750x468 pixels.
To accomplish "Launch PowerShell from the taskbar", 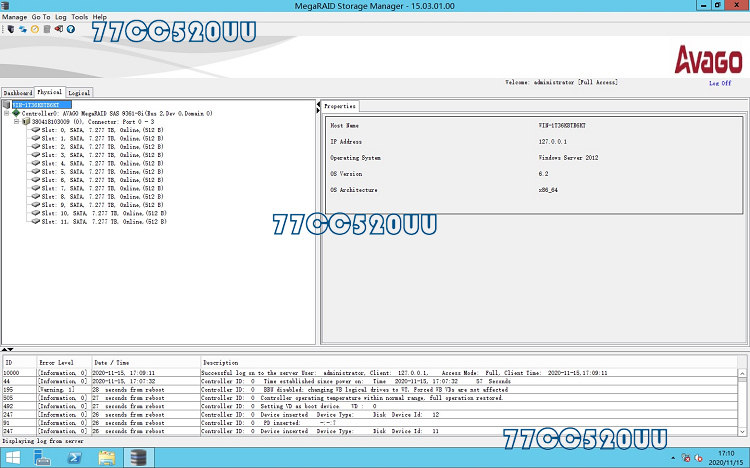I will click(74, 458).
